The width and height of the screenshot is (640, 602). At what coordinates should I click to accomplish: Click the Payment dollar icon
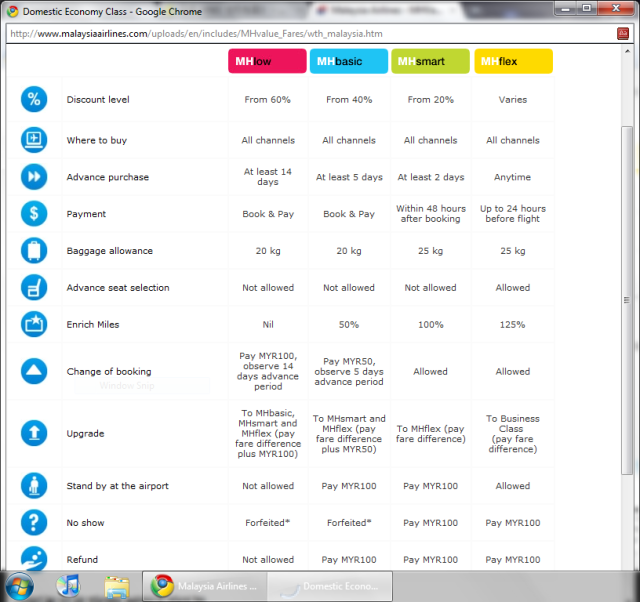[34, 213]
